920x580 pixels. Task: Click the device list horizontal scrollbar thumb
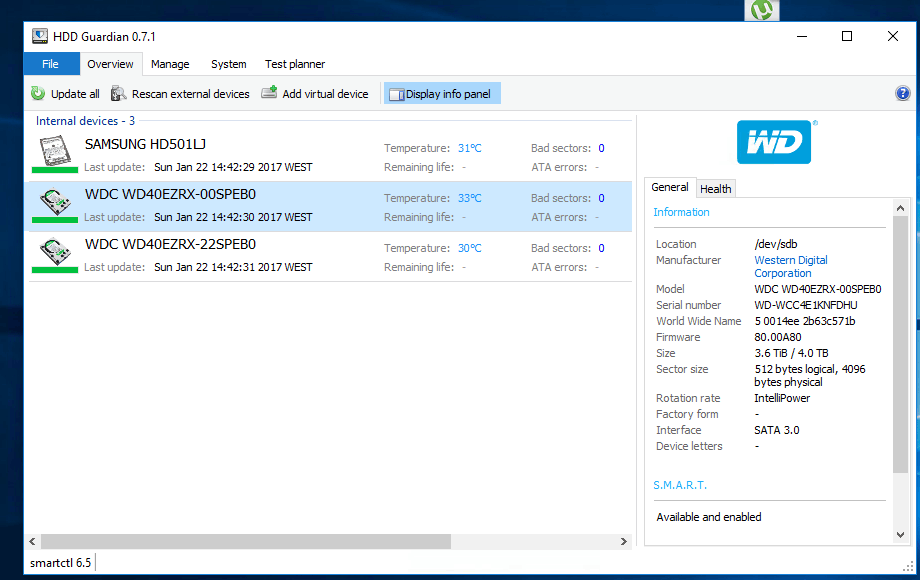click(246, 541)
